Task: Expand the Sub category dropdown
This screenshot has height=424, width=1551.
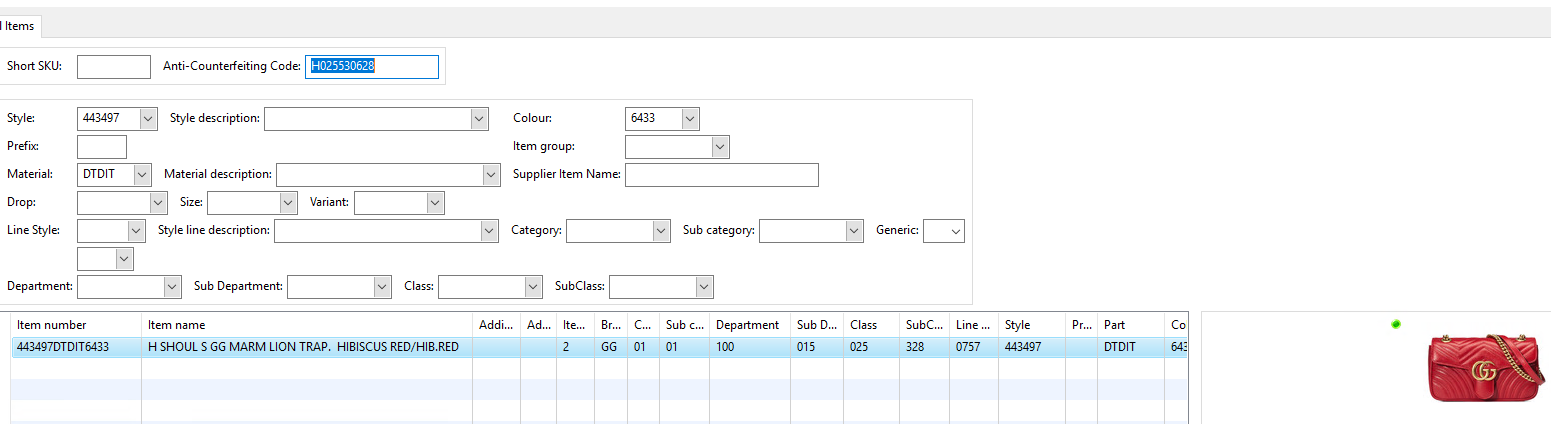Action: (x=853, y=231)
